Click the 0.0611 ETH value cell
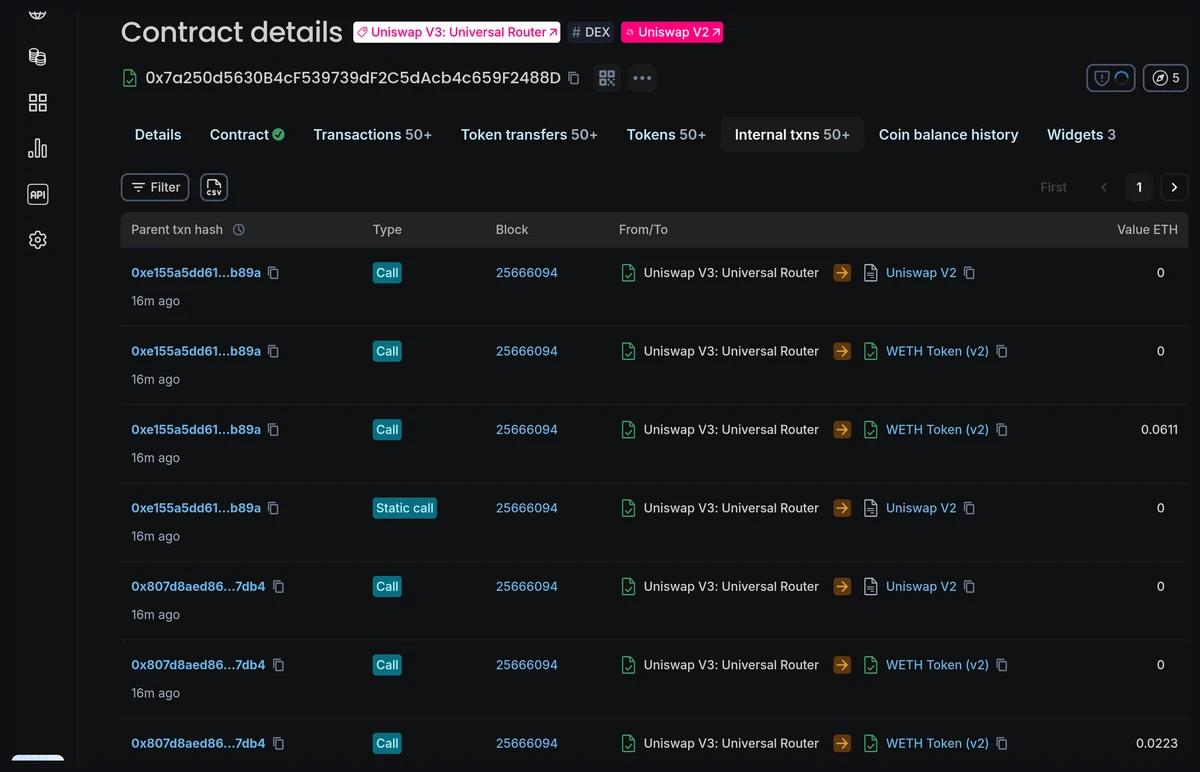Viewport: 1200px width, 772px height. pos(1159,430)
